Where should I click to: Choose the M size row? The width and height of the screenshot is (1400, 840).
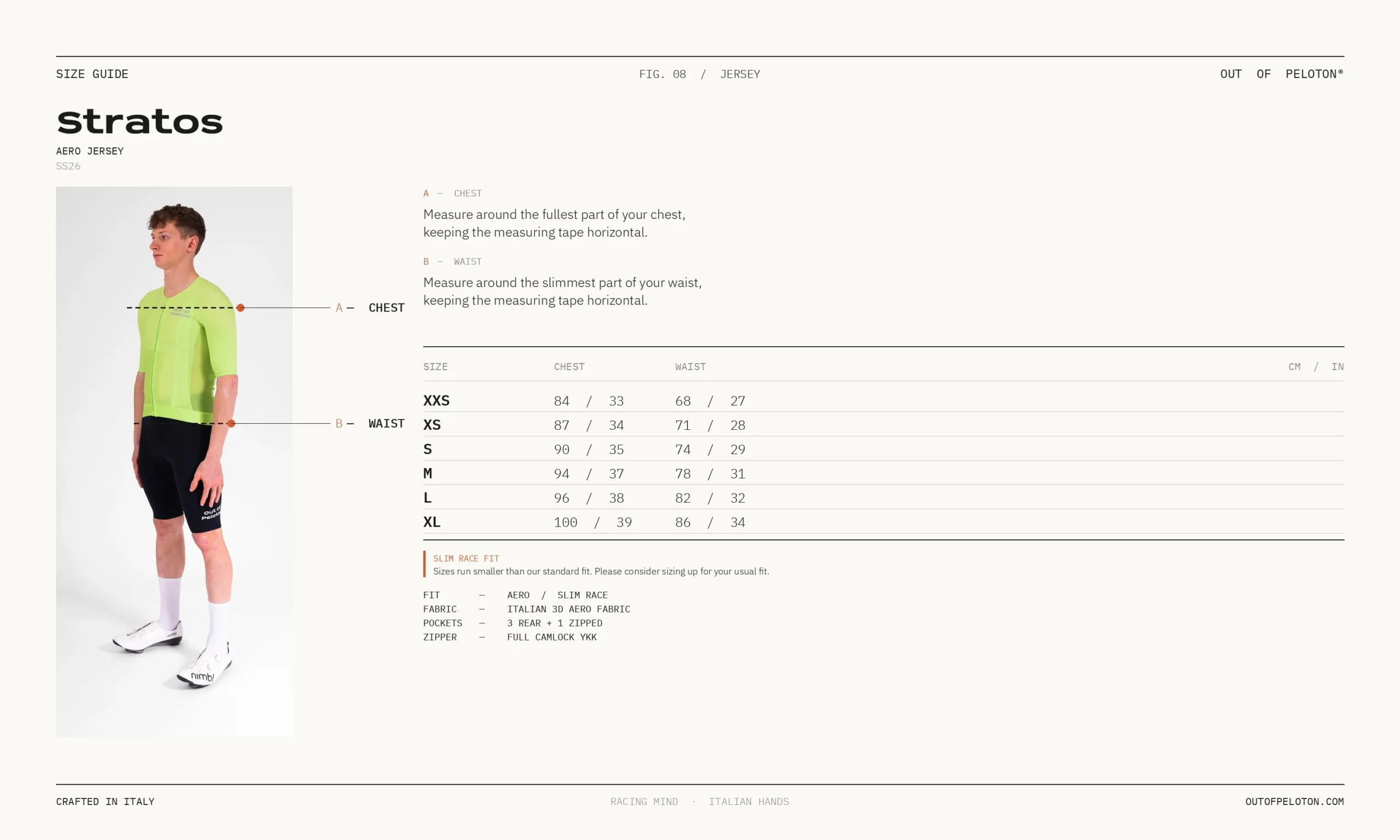point(883,474)
